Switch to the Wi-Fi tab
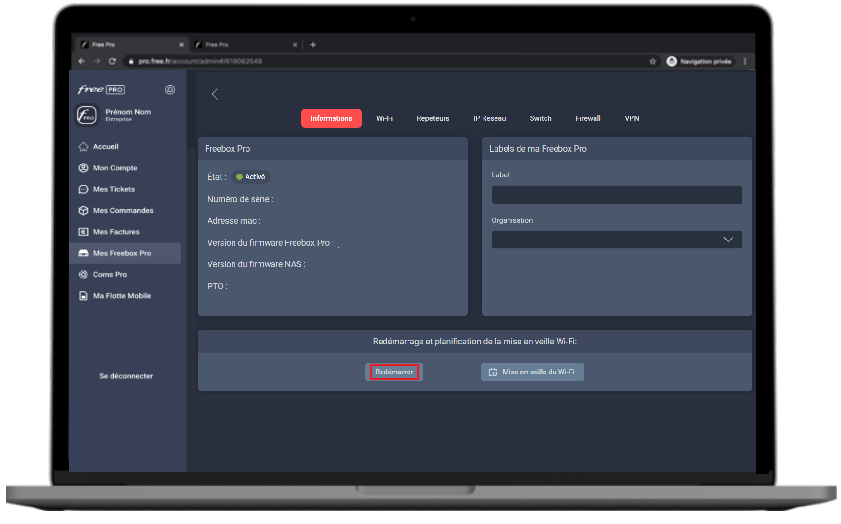 coord(385,119)
